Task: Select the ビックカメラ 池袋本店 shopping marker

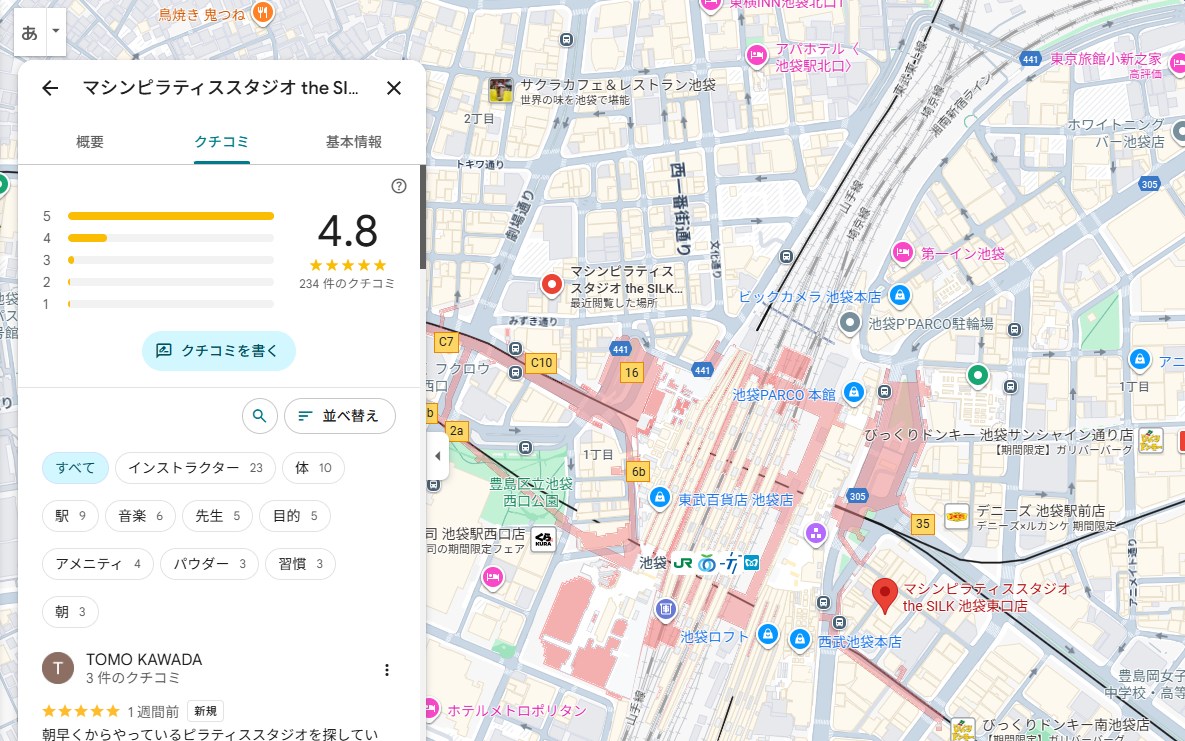Action: pyautogui.click(x=900, y=296)
